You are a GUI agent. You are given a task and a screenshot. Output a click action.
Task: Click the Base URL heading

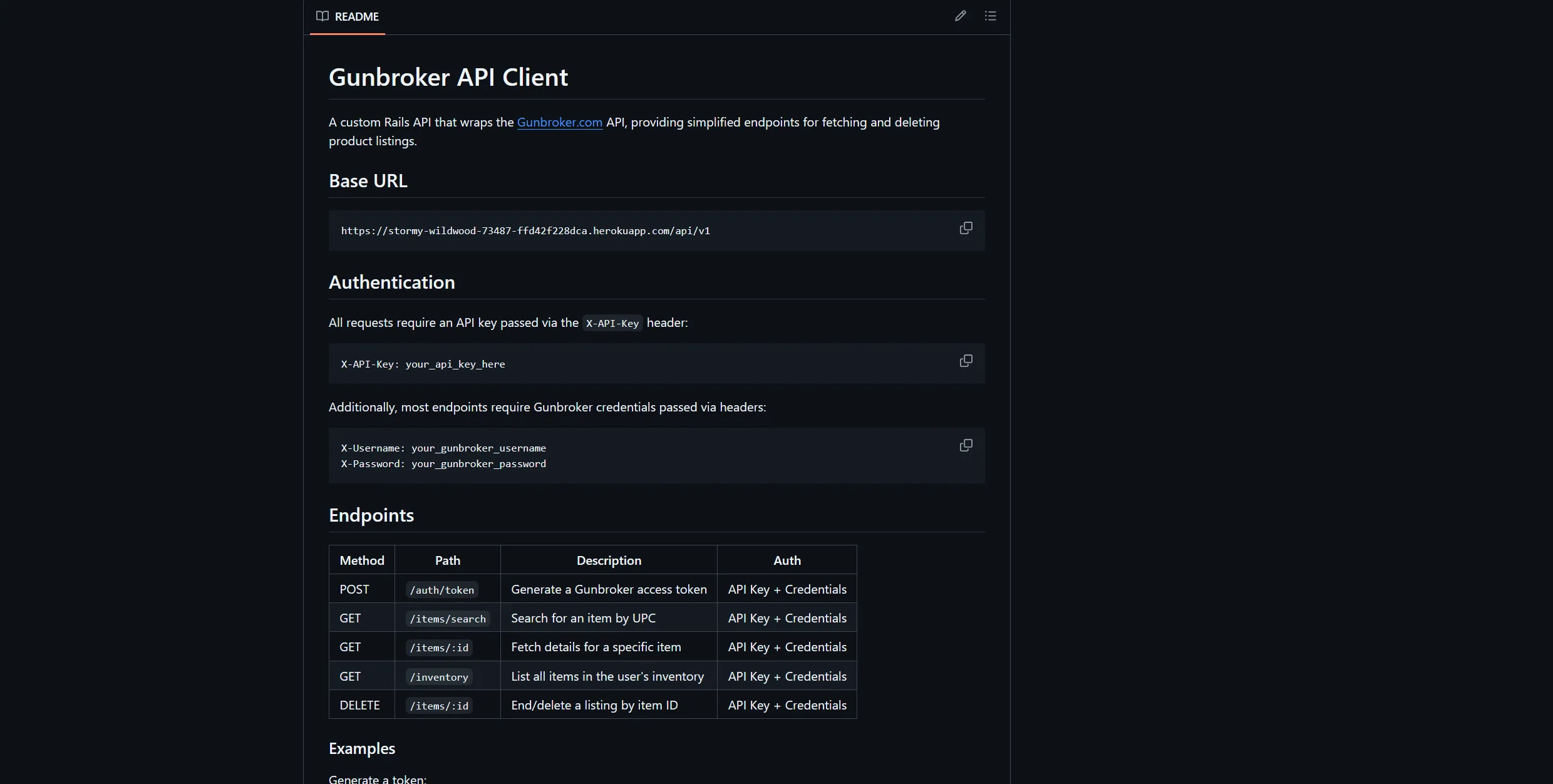(368, 181)
